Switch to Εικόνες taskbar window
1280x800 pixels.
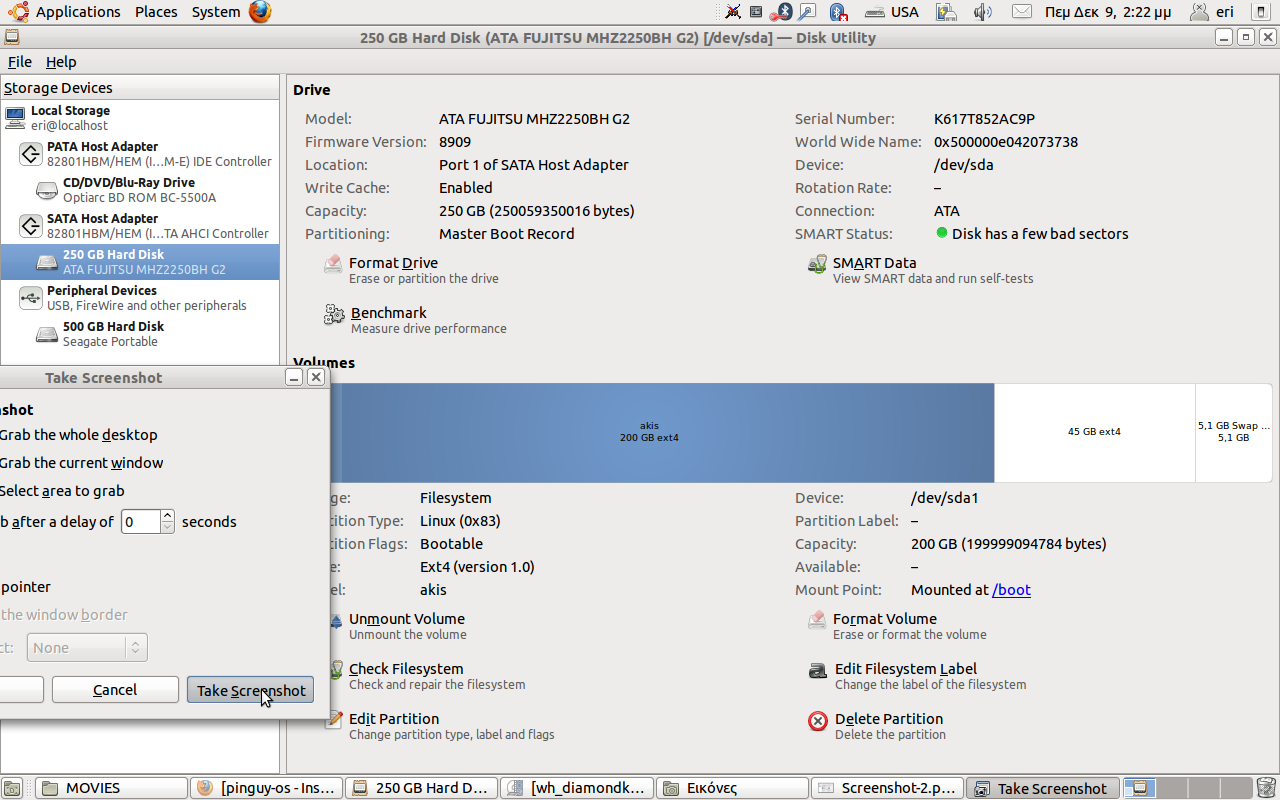733,788
